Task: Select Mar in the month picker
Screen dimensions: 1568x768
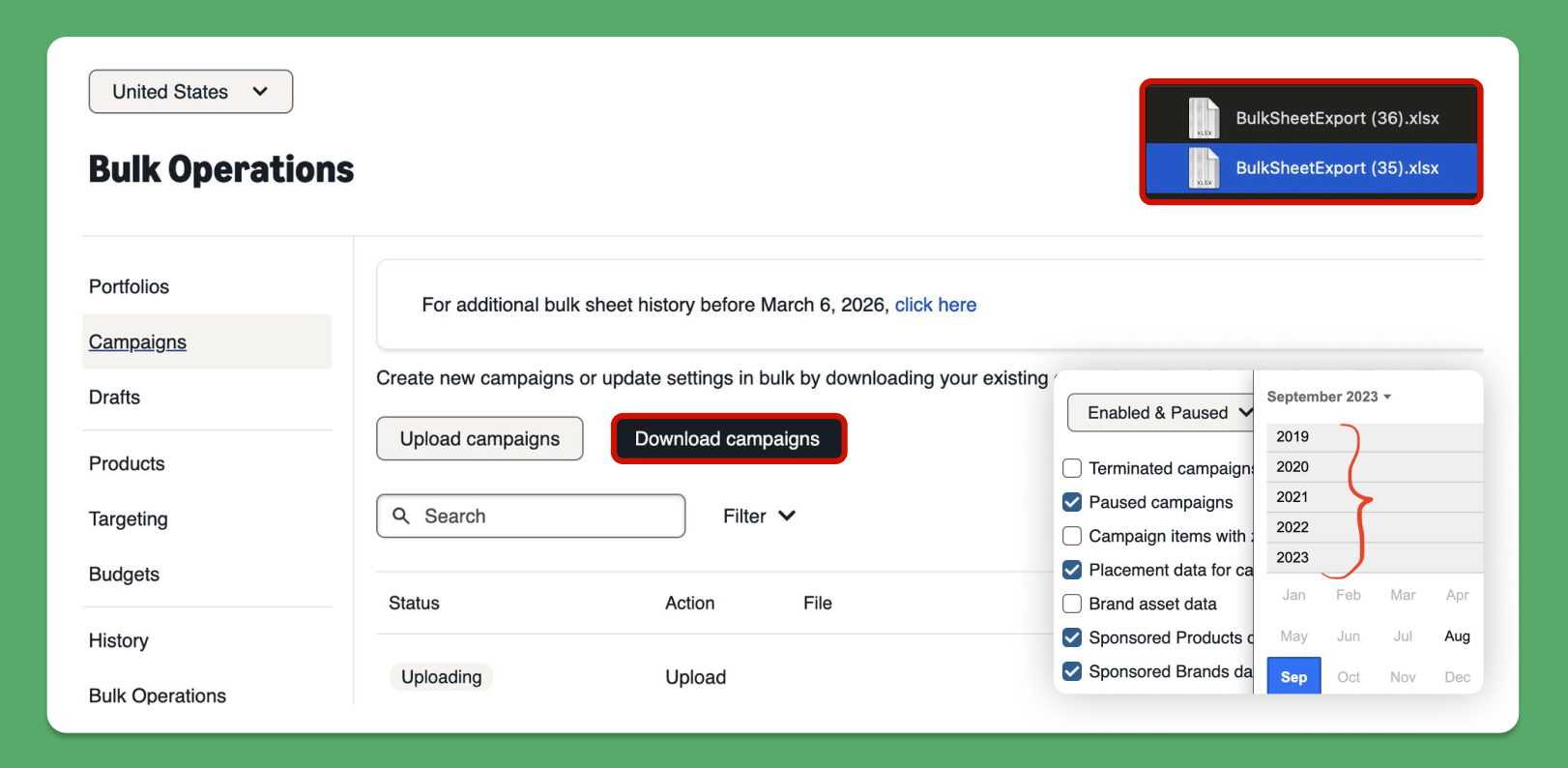Action: click(1403, 596)
